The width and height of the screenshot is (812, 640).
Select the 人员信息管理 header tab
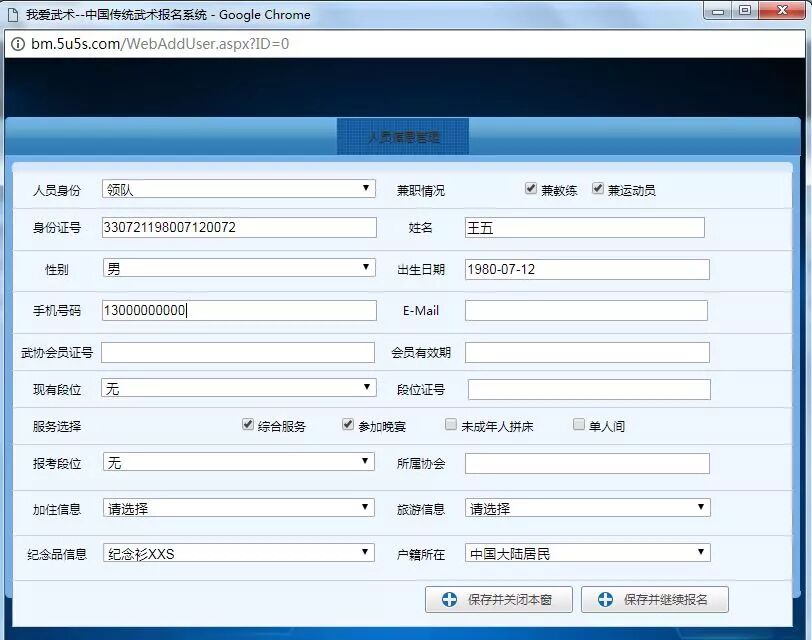(x=403, y=137)
